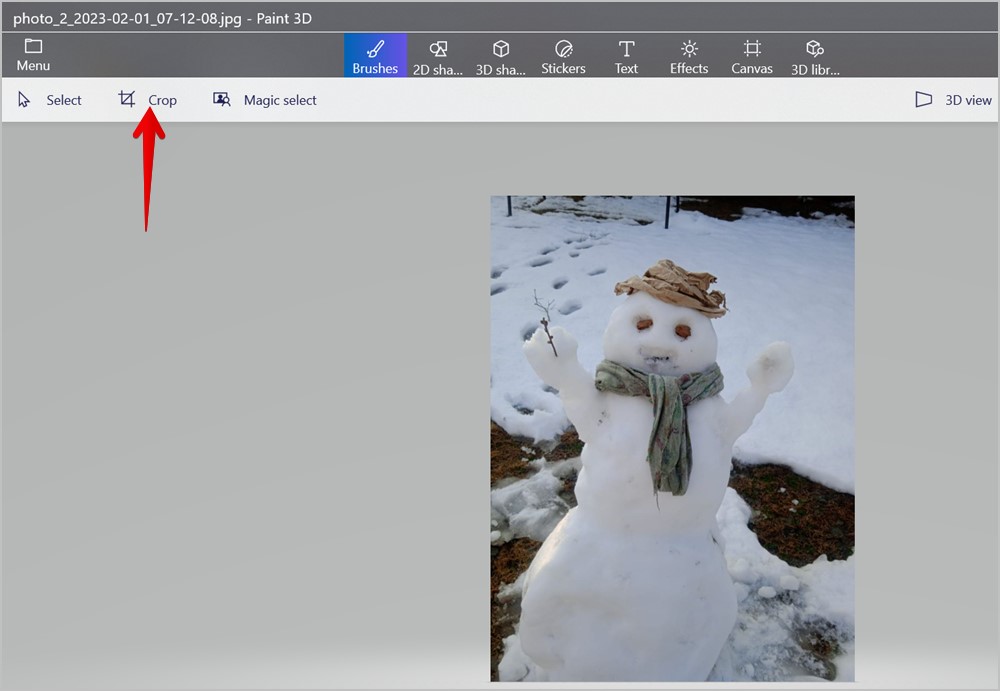Open the Effects panel
This screenshot has width=1000, height=691.
coord(689,56)
